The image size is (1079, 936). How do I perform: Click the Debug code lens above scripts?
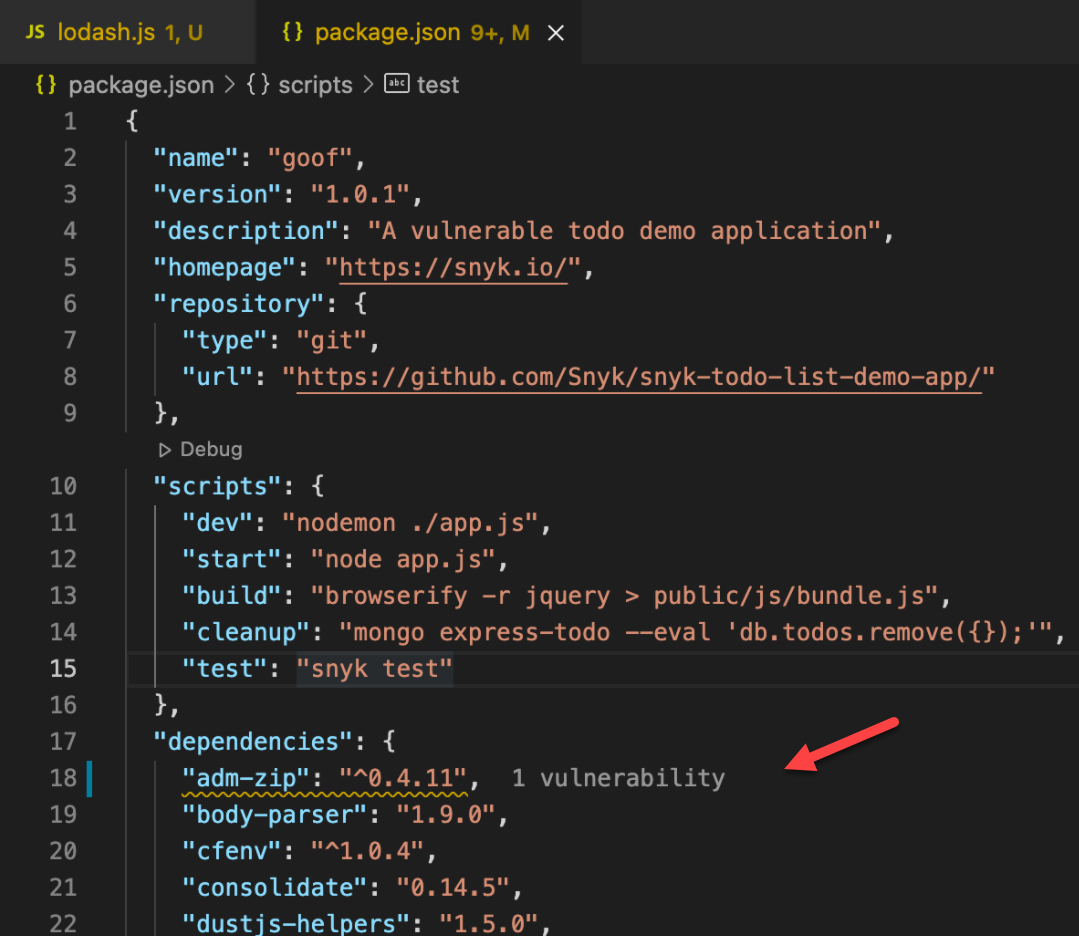tap(211, 449)
